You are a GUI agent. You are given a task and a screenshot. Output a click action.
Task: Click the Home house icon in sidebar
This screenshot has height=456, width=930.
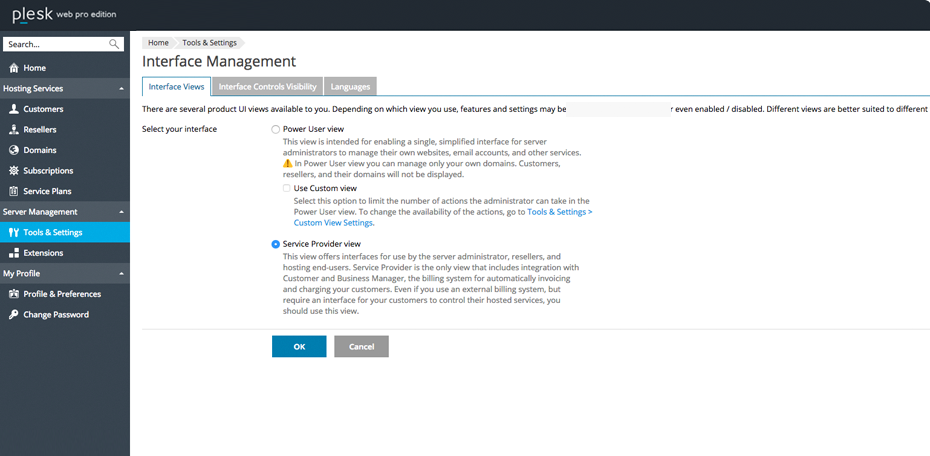pyautogui.click(x=13, y=68)
